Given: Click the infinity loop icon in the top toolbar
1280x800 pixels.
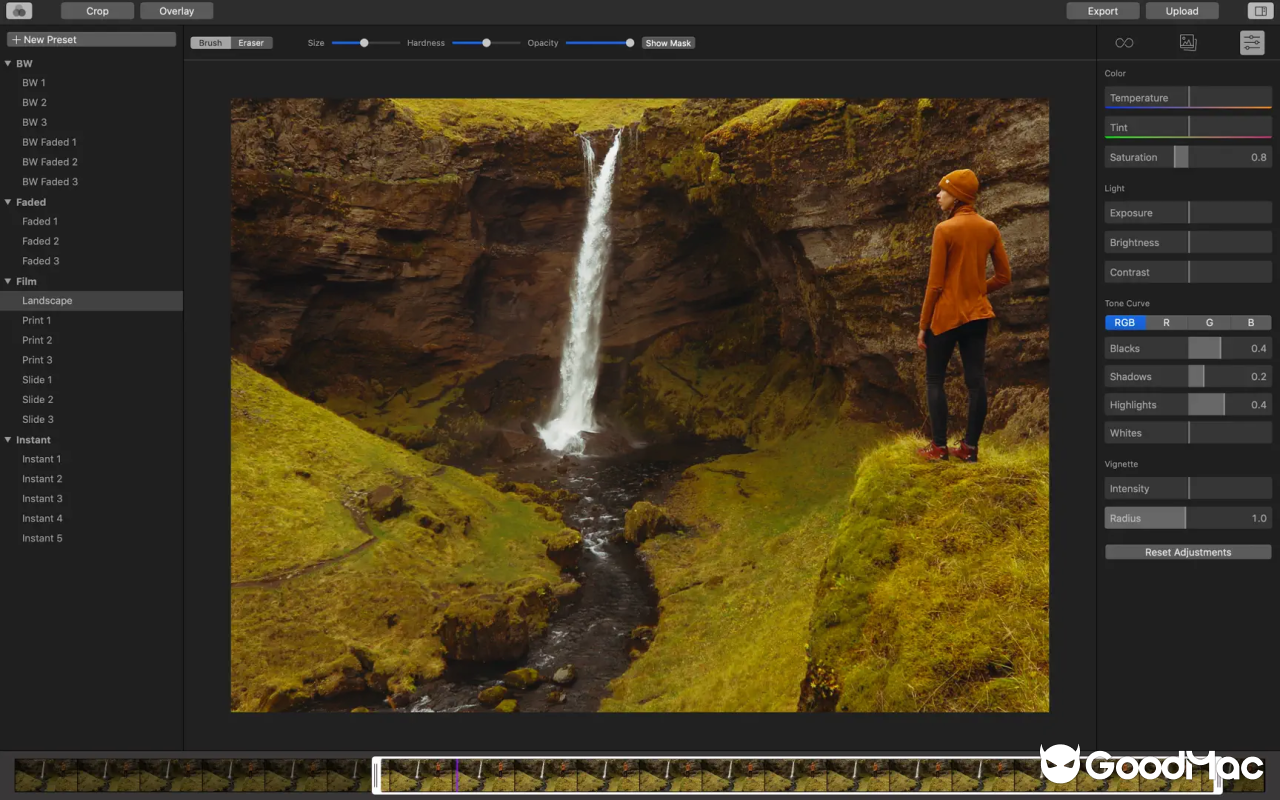Looking at the screenshot, I should click(1124, 42).
